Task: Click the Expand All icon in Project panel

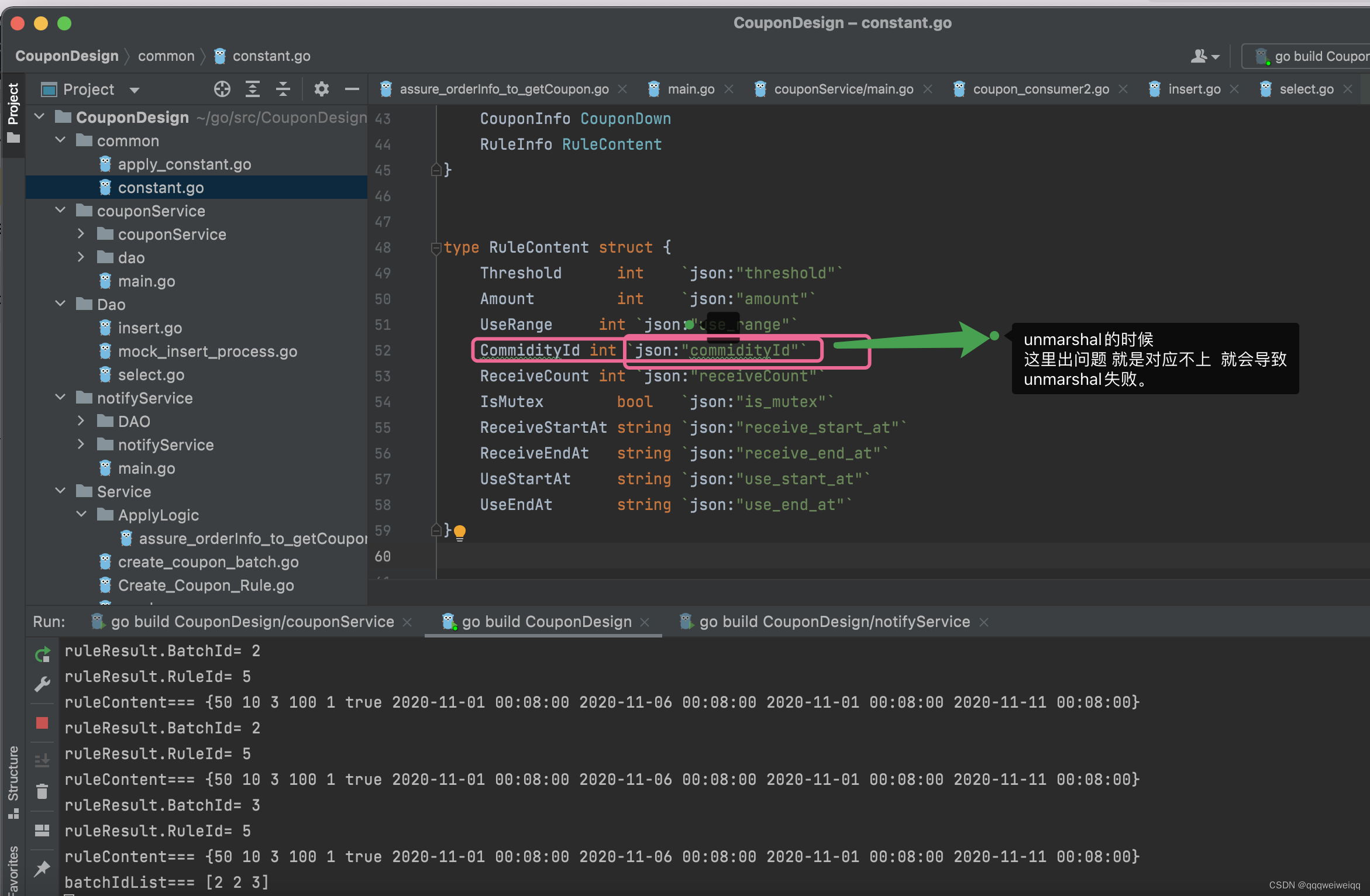Action: (253, 89)
